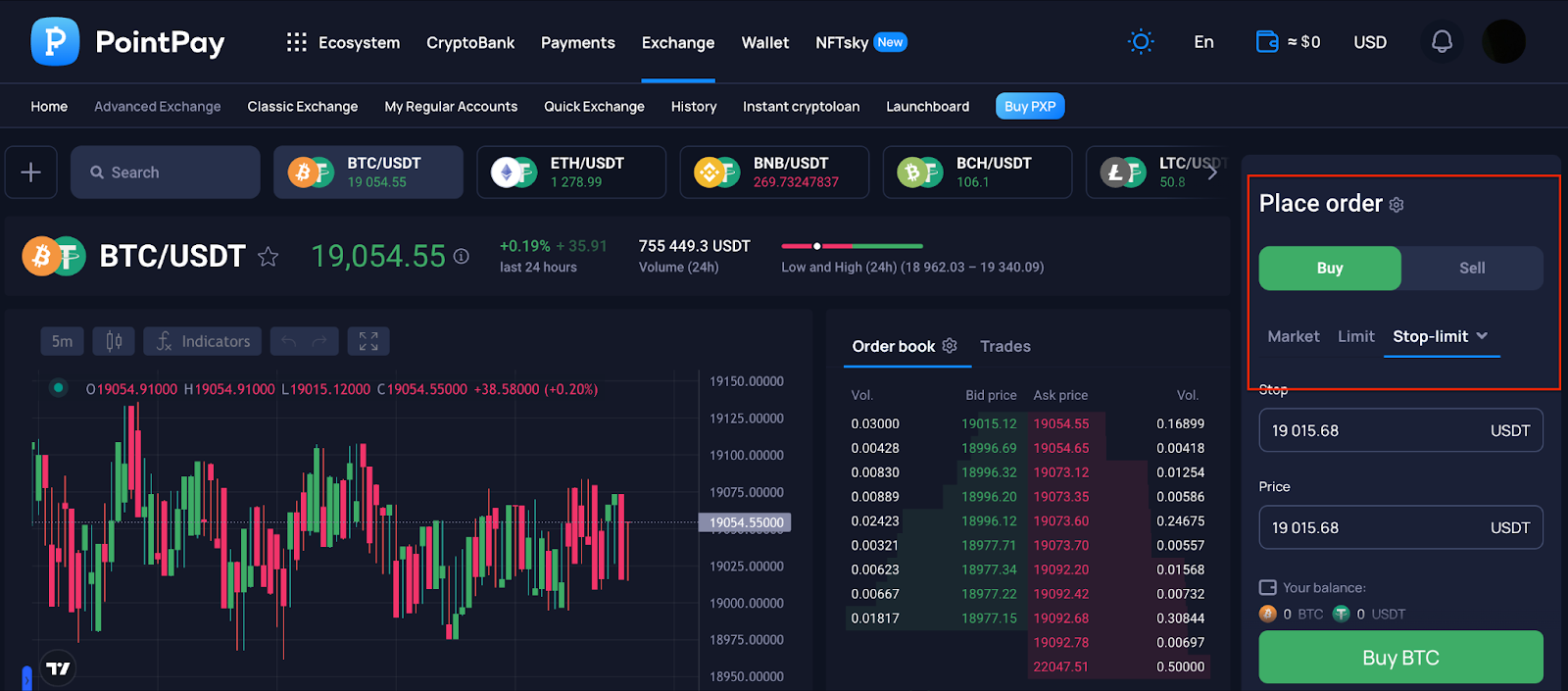
Task: Open the USD currency selector
Action: pos(1370,42)
